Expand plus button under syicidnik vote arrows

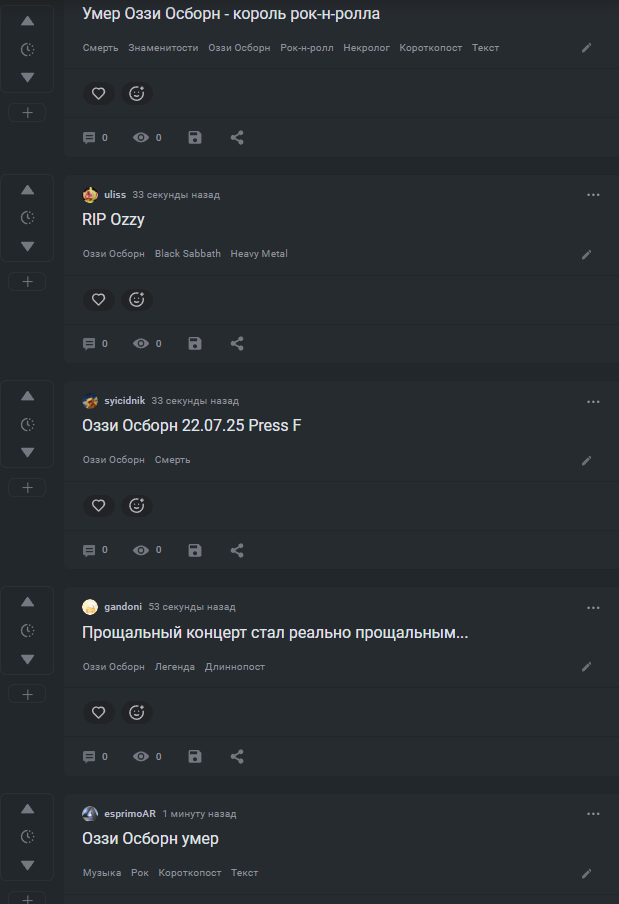pyautogui.click(x=27, y=488)
